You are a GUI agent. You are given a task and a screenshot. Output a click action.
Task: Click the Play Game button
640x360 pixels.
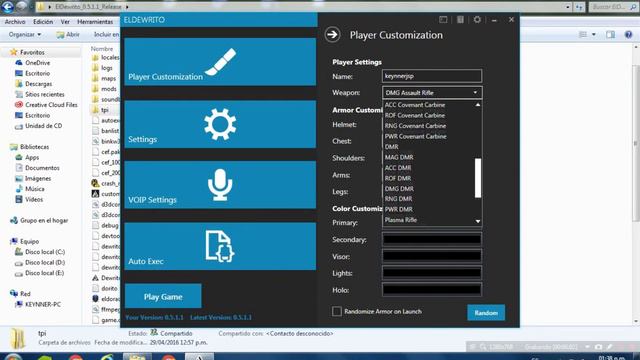pyautogui.click(x=163, y=296)
